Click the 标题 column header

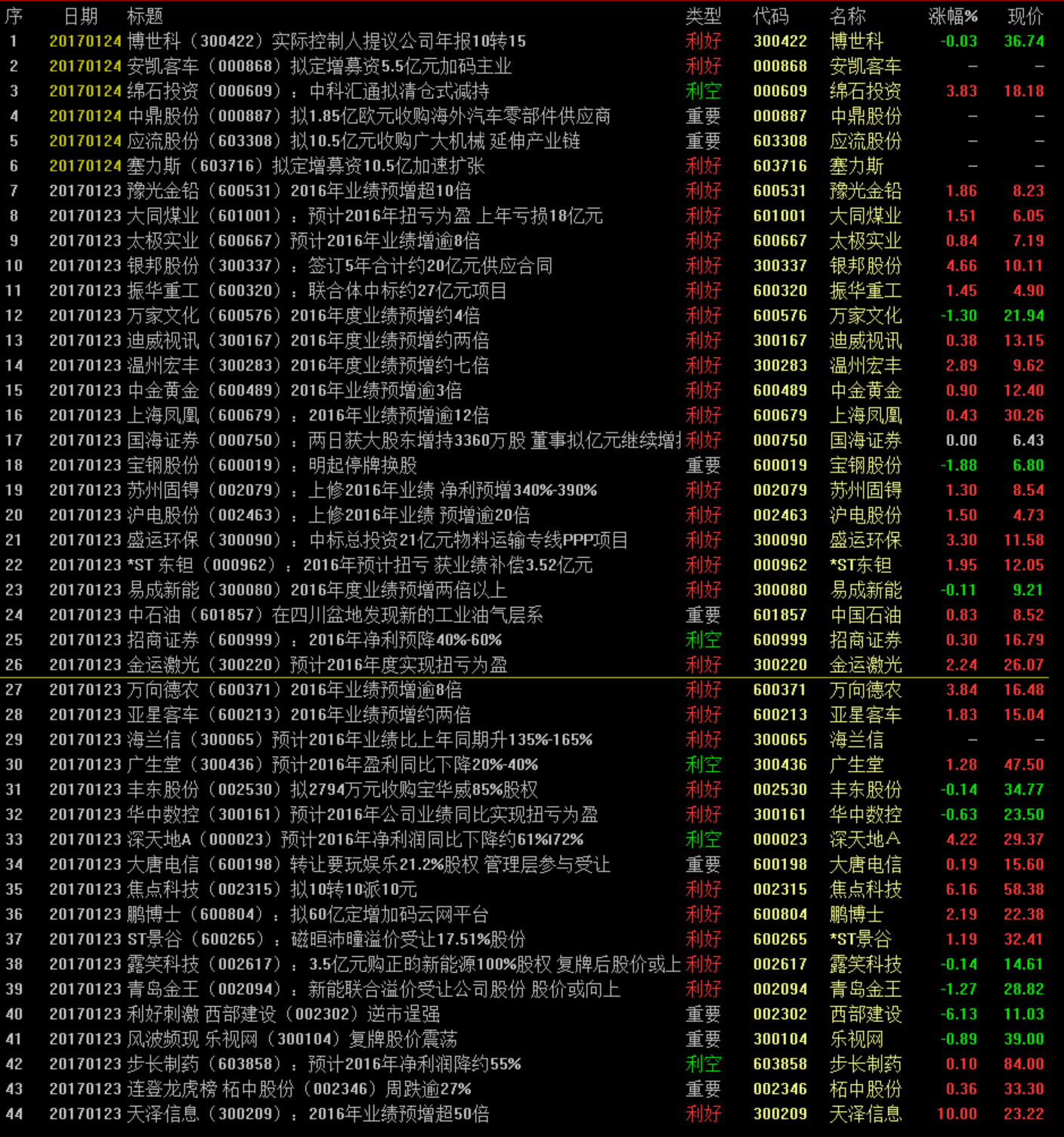(144, 16)
